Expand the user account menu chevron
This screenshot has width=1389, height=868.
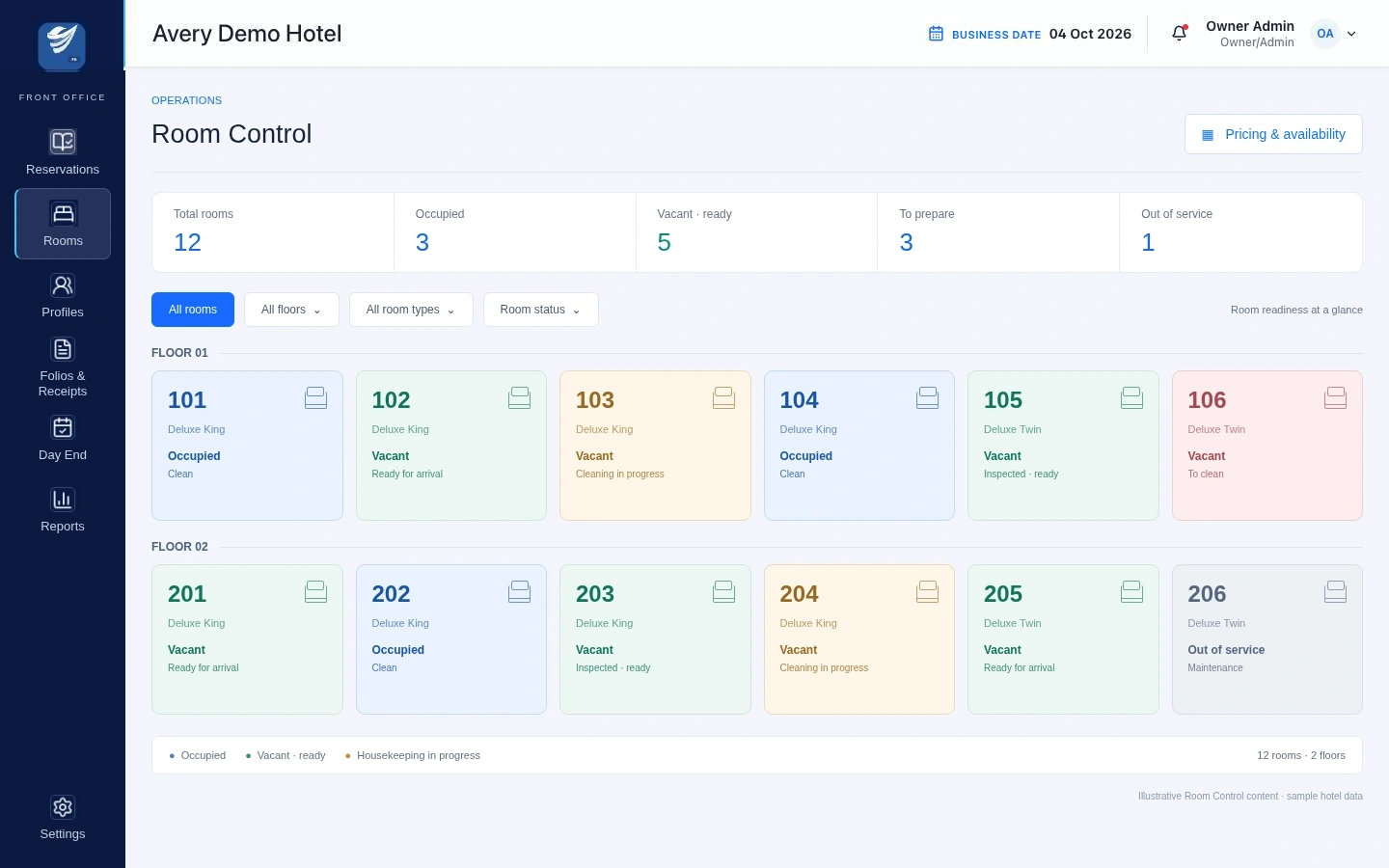(x=1351, y=34)
